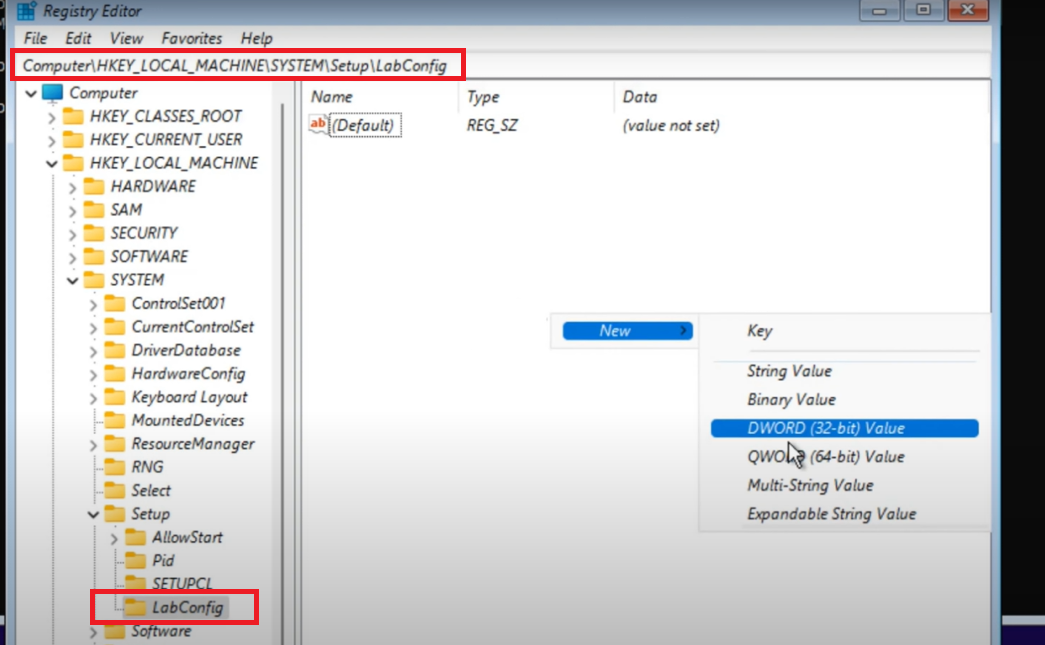Collapse the Computer root node
Viewport: 1045px width, 645px height.
[x=31, y=93]
